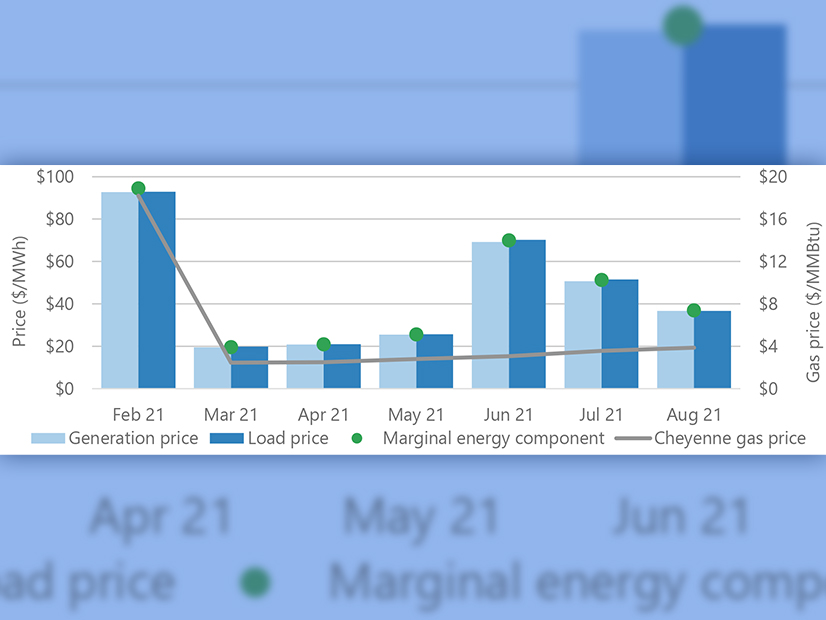Select the green dot over Jun 21 bars
This screenshot has height=620, width=826.
coord(508,240)
